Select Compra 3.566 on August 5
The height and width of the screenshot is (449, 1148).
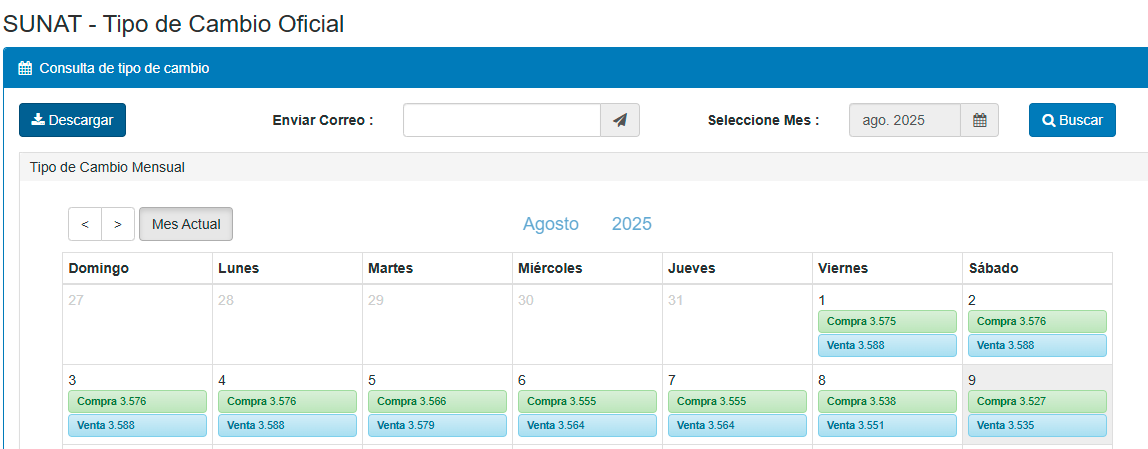(x=438, y=401)
